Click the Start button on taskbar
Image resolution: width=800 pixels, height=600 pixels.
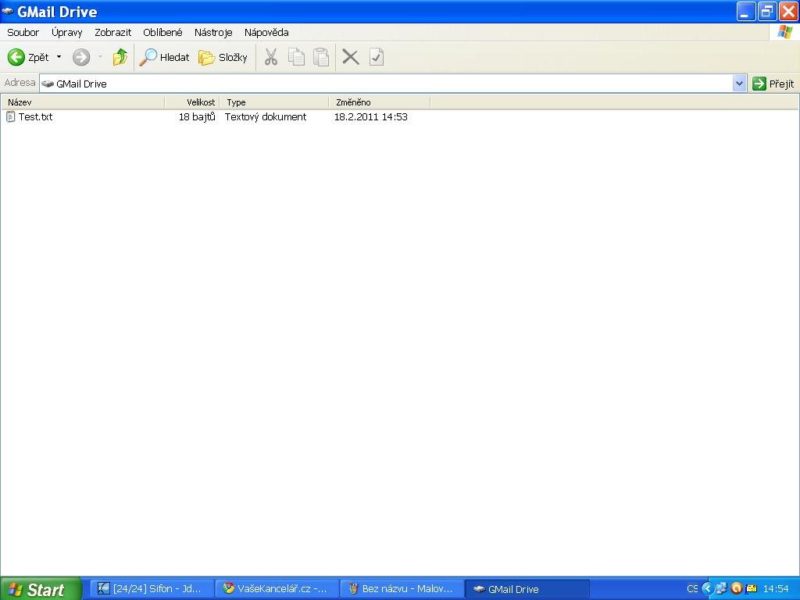(x=40, y=589)
